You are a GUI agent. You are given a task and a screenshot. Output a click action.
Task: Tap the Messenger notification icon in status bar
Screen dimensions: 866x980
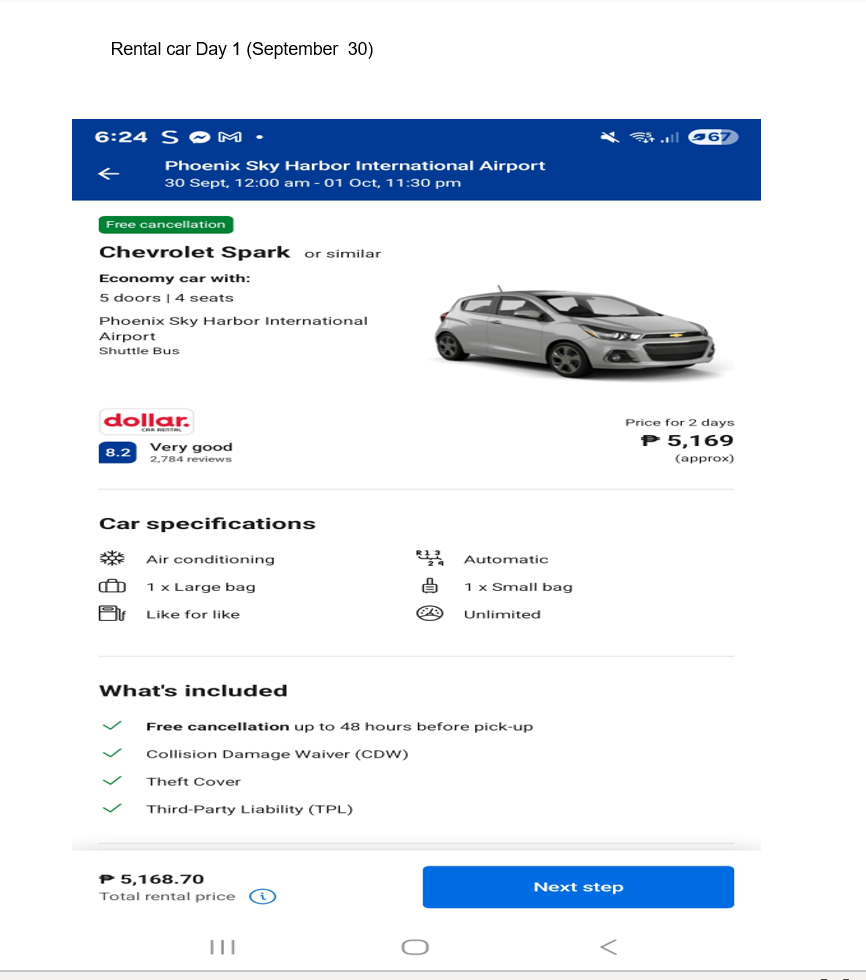[x=199, y=137]
